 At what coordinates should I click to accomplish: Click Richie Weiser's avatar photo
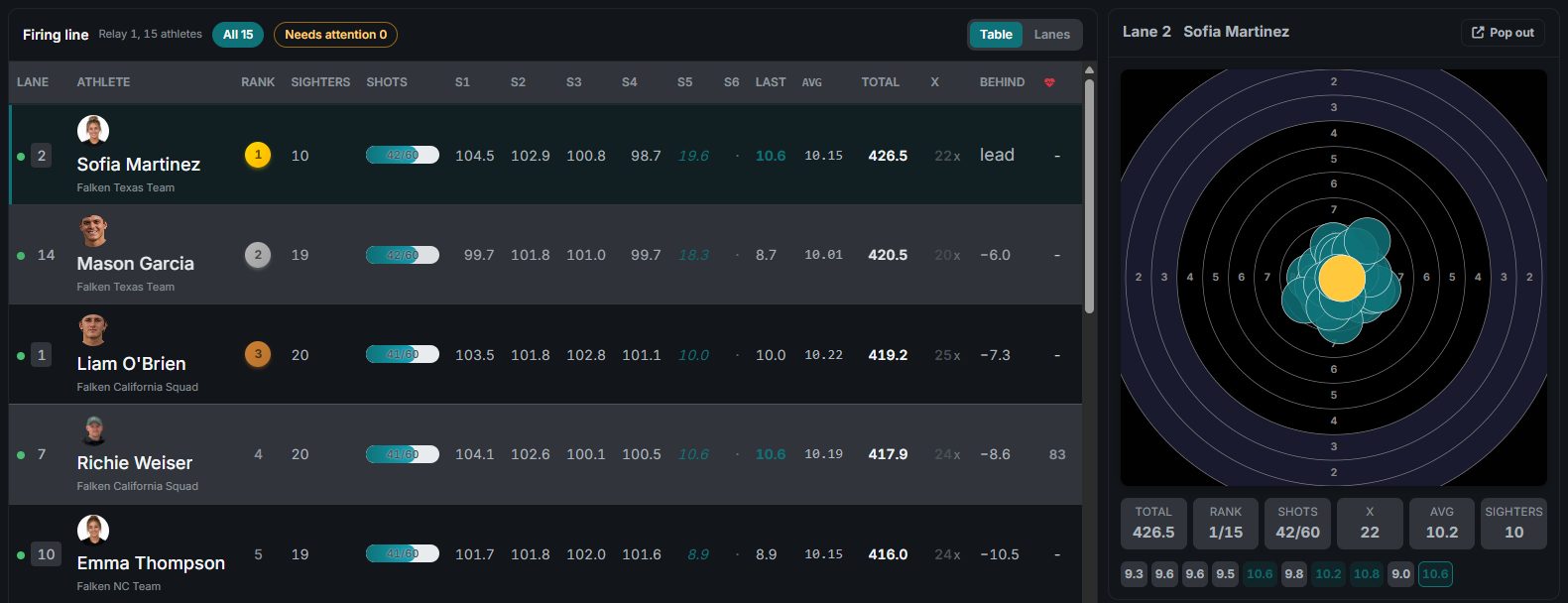coord(93,429)
